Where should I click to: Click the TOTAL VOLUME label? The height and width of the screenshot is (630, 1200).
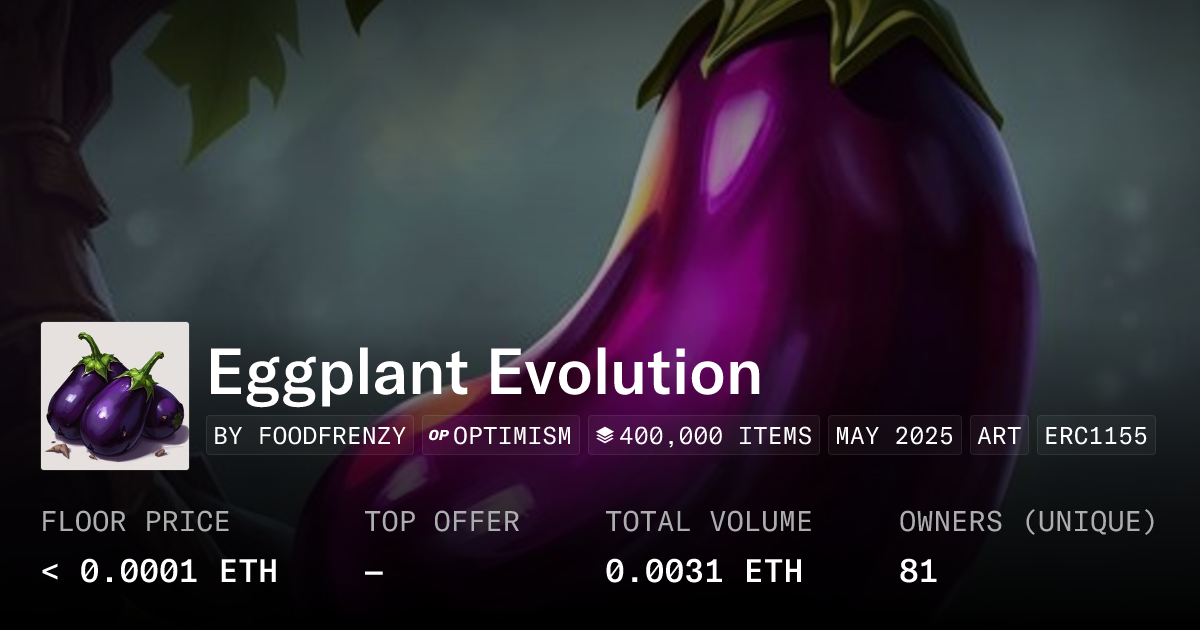pyautogui.click(x=708, y=522)
